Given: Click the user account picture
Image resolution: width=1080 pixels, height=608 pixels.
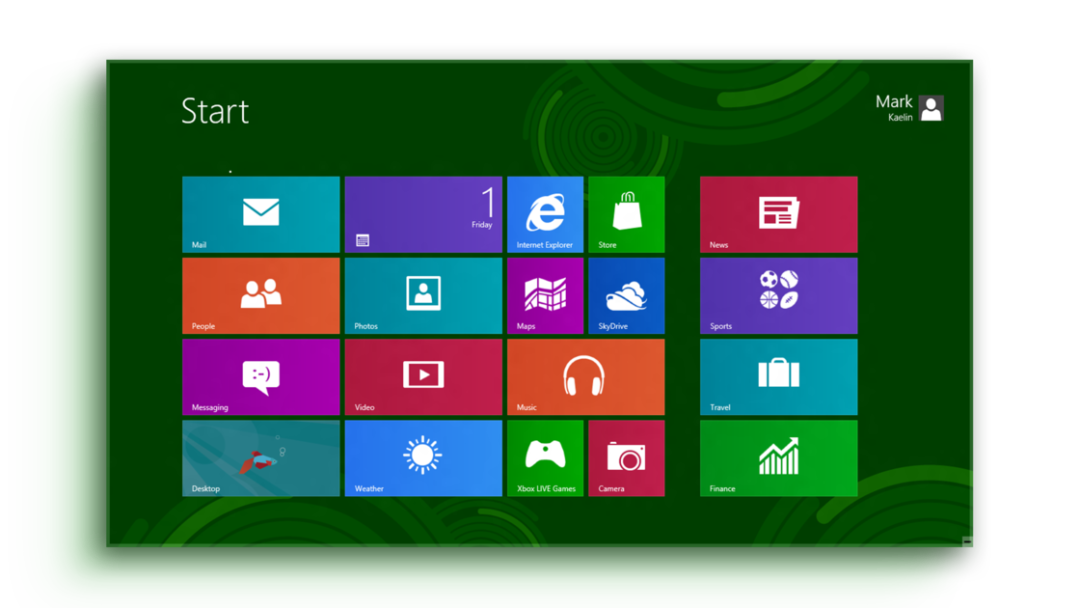Looking at the screenshot, I should 931,108.
